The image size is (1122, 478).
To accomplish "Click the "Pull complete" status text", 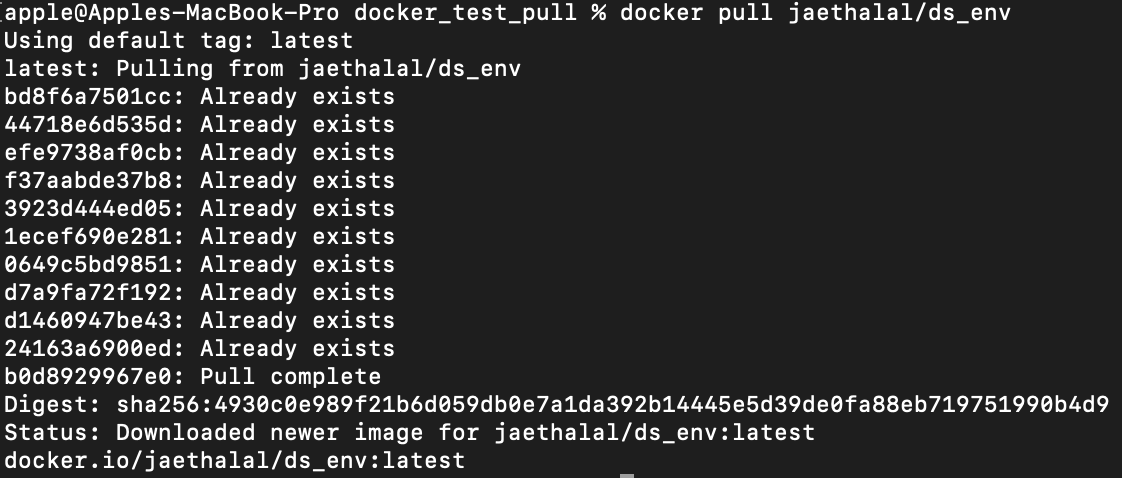I will coord(290,377).
